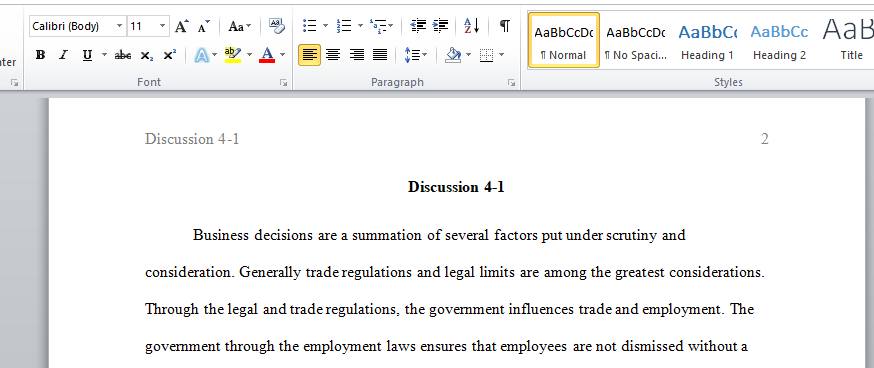Click the header text Discussion 4-1

192,139
